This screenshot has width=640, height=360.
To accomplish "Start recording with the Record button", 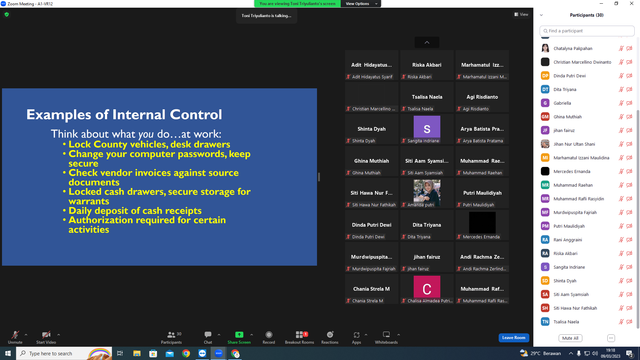I will (x=269, y=337).
